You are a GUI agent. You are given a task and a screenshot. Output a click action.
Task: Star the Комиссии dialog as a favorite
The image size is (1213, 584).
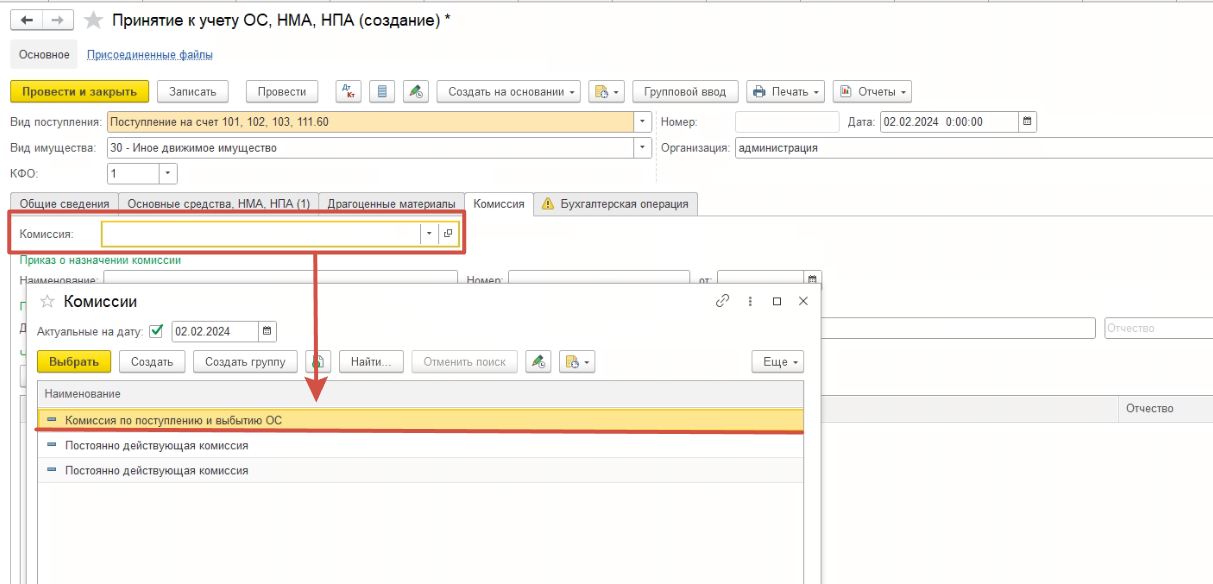[x=47, y=301]
